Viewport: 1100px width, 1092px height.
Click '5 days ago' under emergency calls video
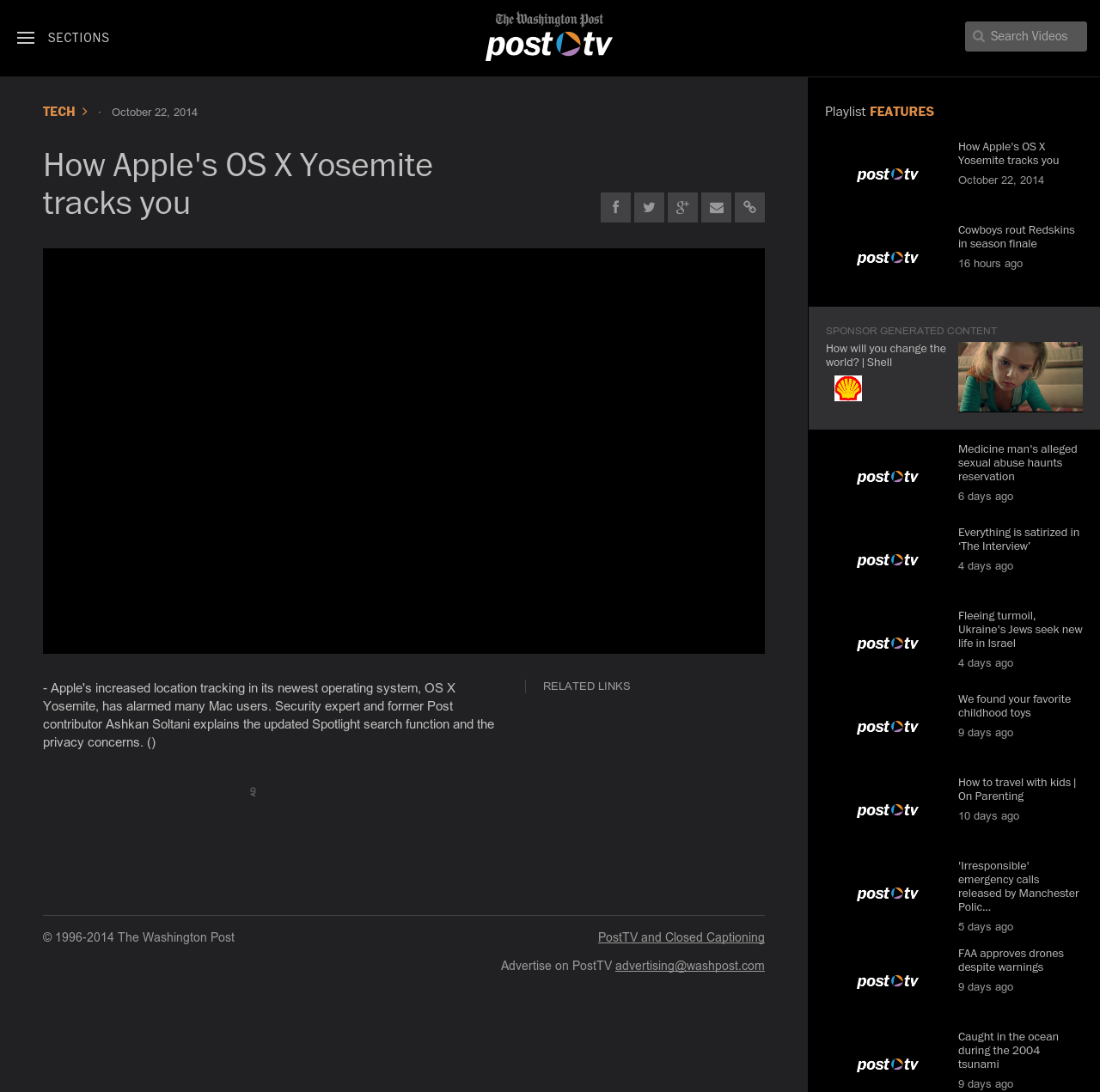click(986, 927)
